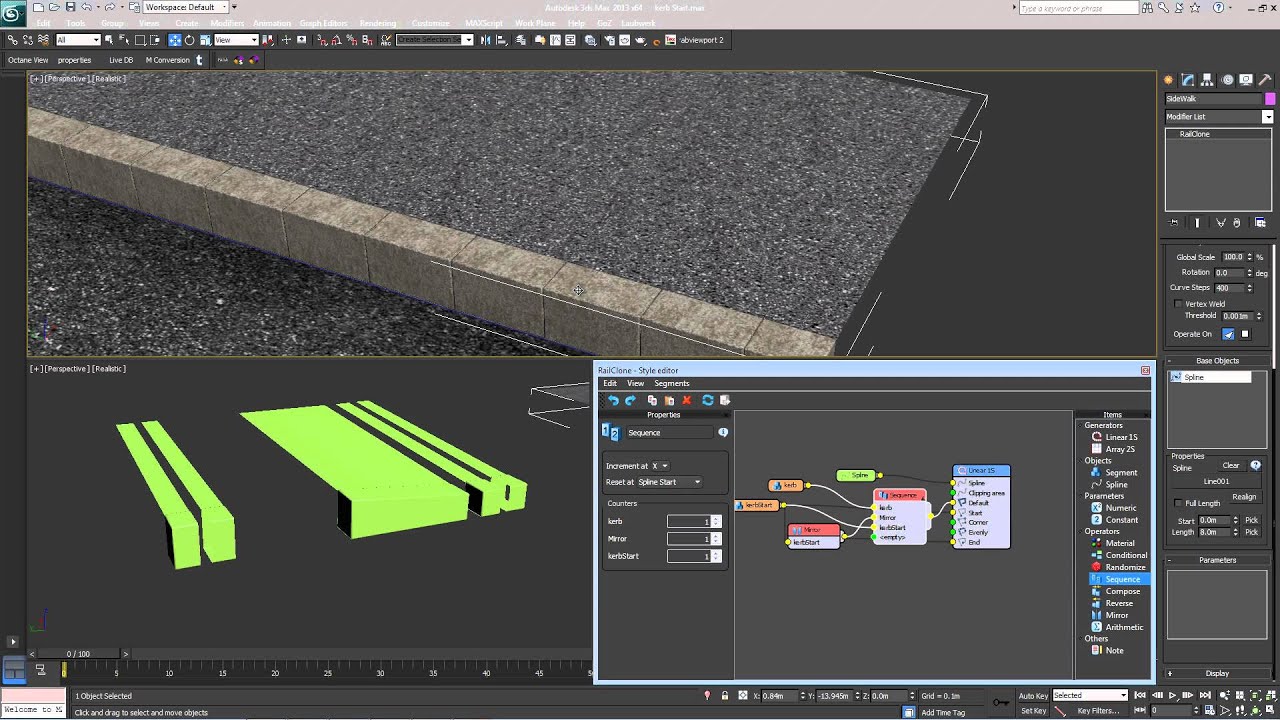Image resolution: width=1280 pixels, height=720 pixels.
Task: Open the Hierarchy command panel tab
Action: point(1207,80)
